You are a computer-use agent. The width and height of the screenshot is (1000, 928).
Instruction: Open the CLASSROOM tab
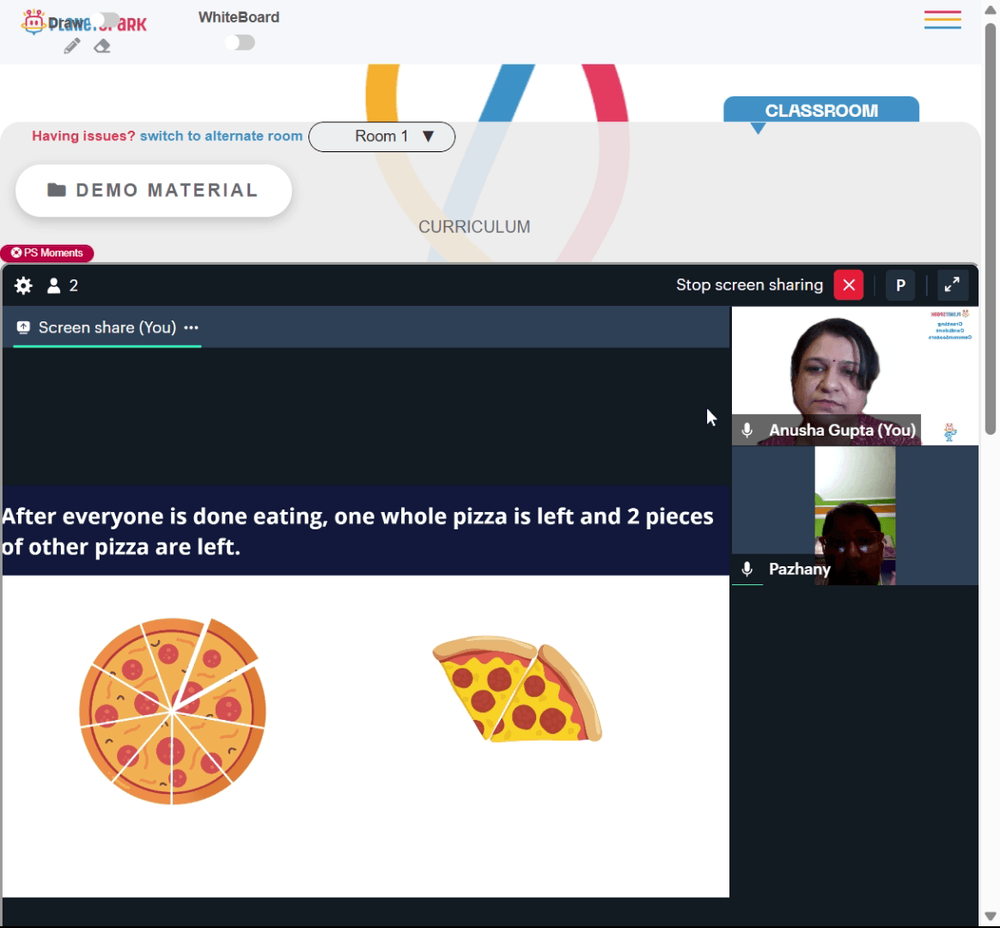(821, 111)
